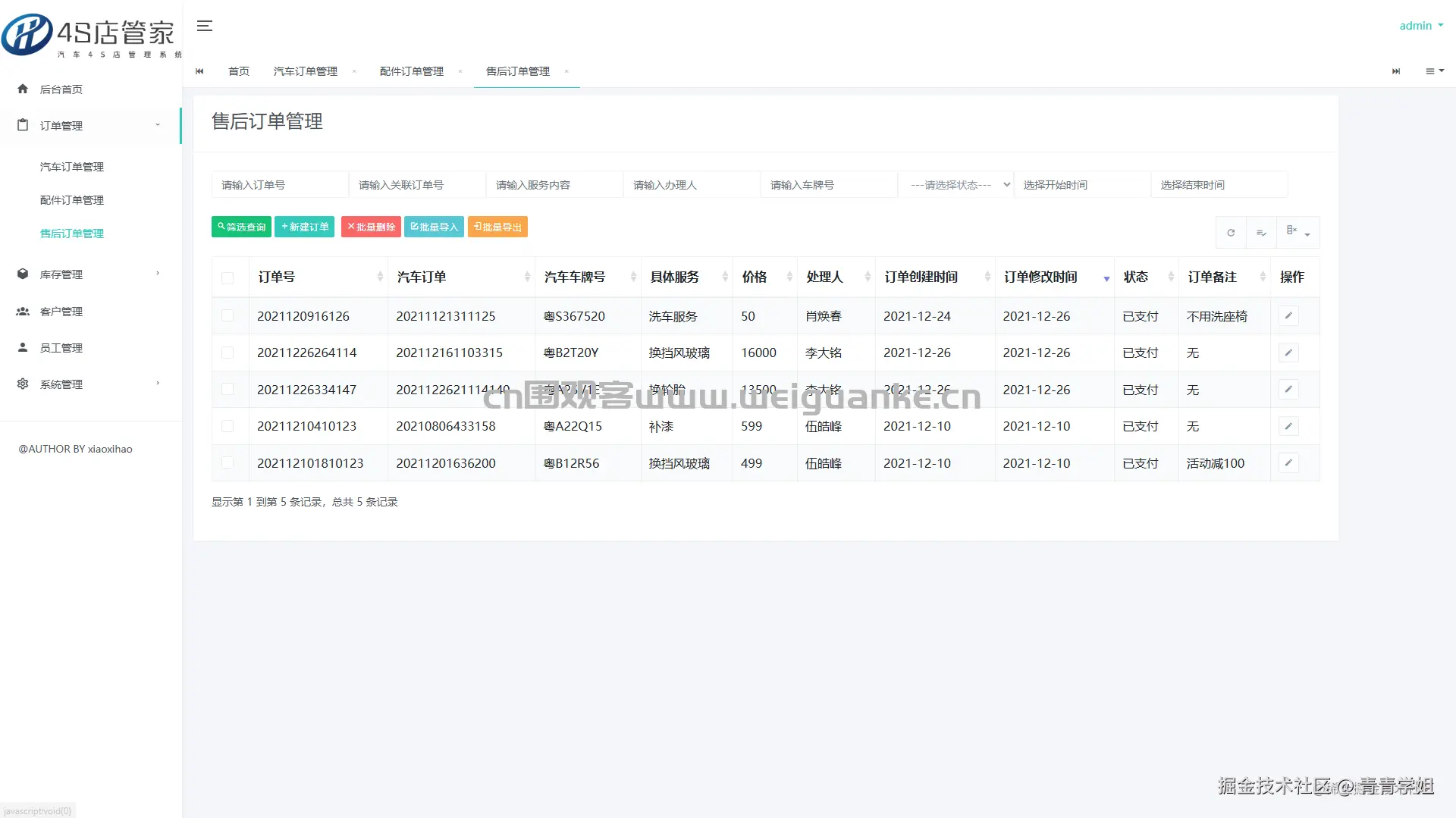Click the 系统管理 gear icon
The width and height of the screenshot is (1456, 818).
(23, 384)
